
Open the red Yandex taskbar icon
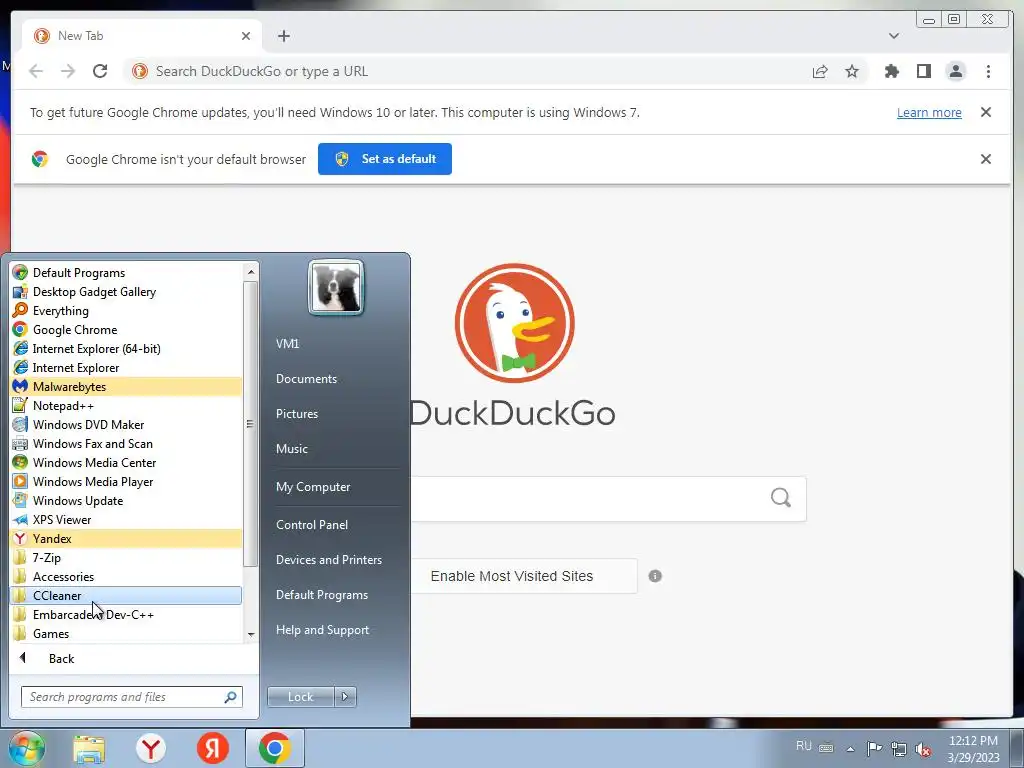[212, 749]
